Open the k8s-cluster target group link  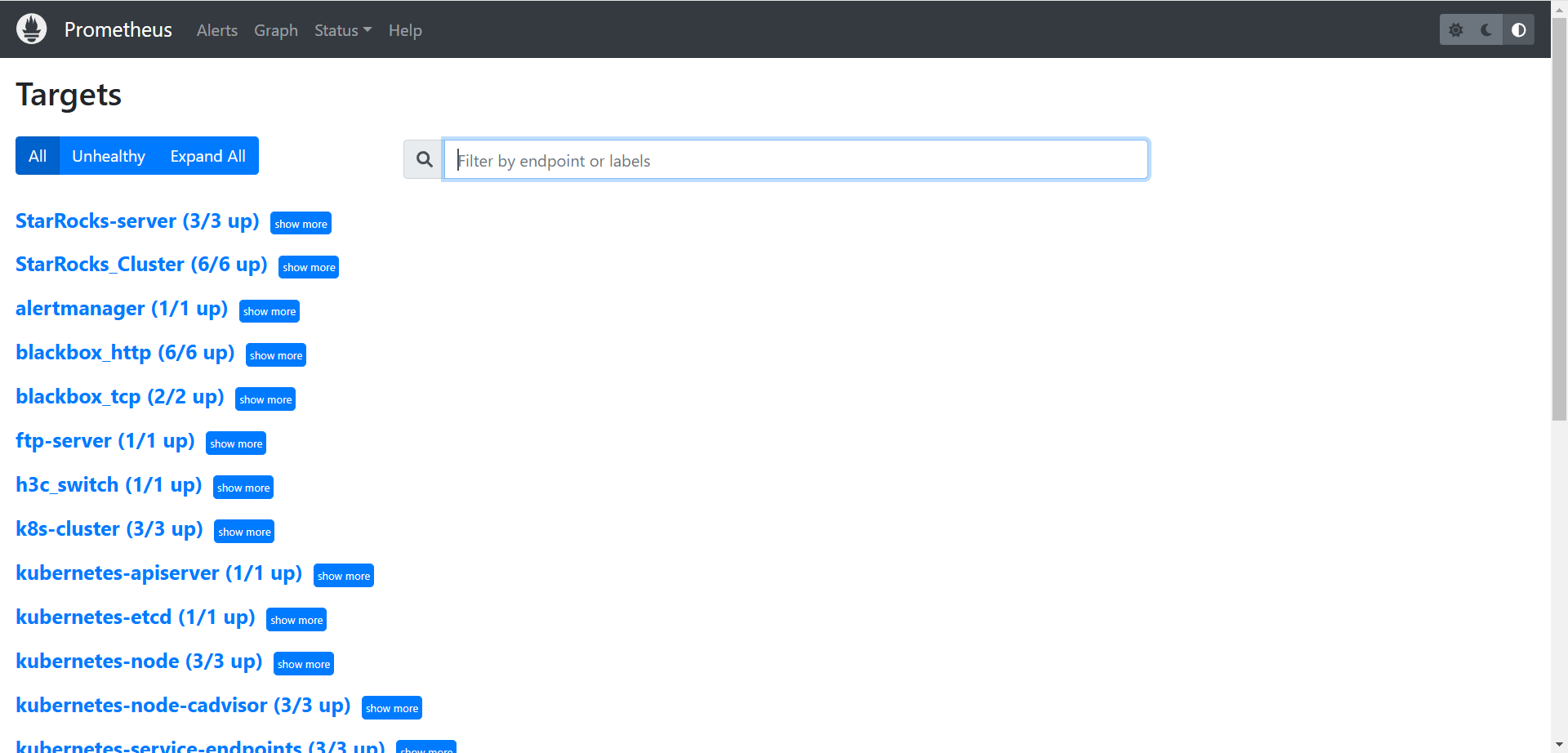tap(109, 529)
